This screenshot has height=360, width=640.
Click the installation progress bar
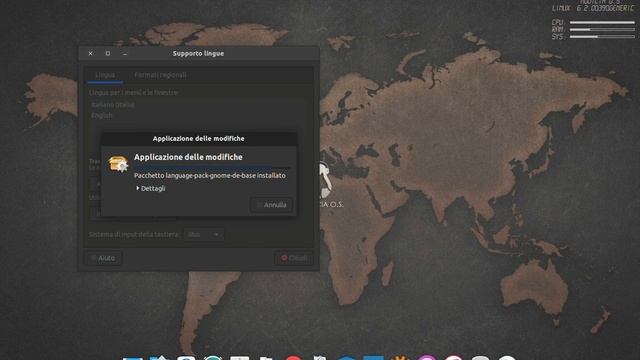pos(212,167)
